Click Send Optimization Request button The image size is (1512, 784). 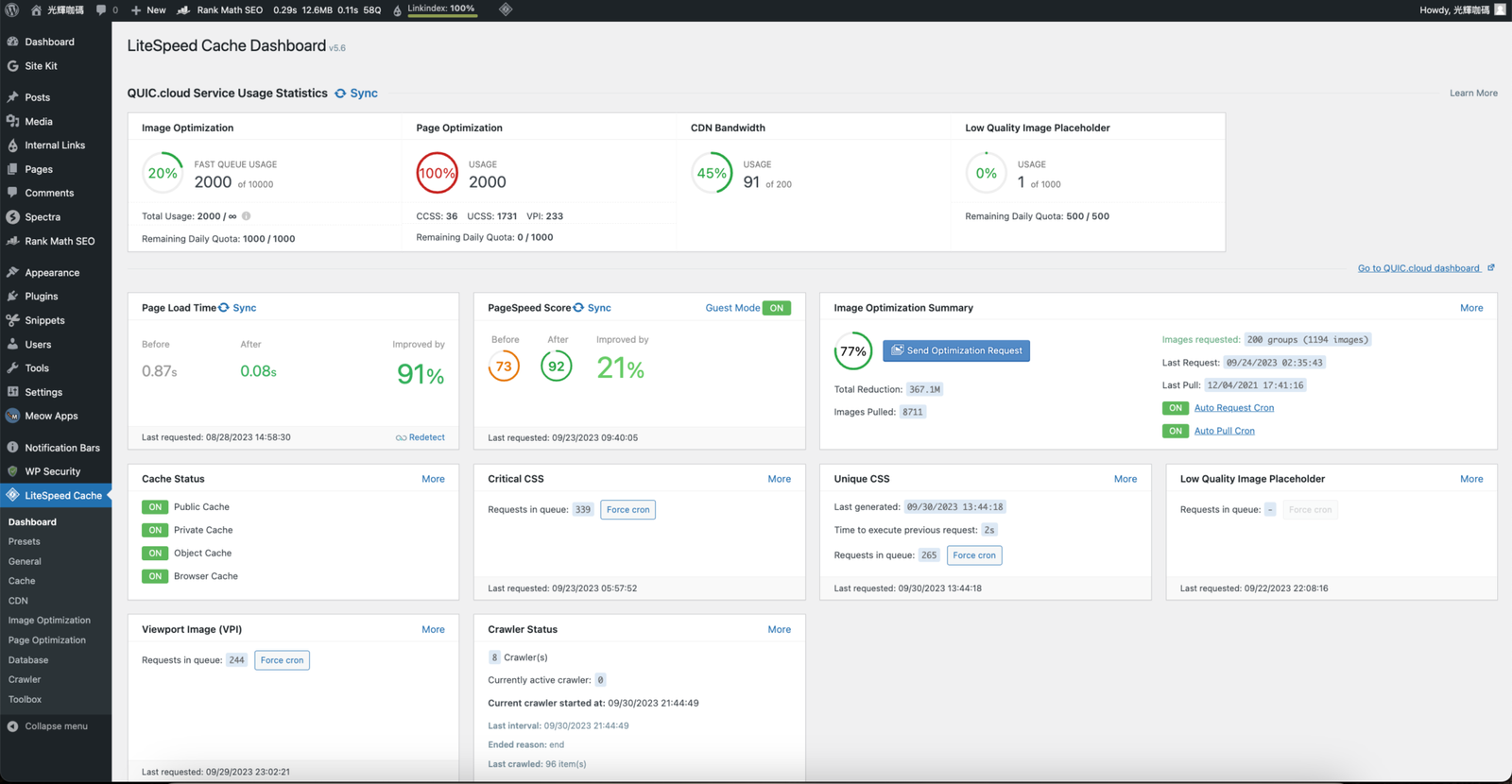coord(955,350)
